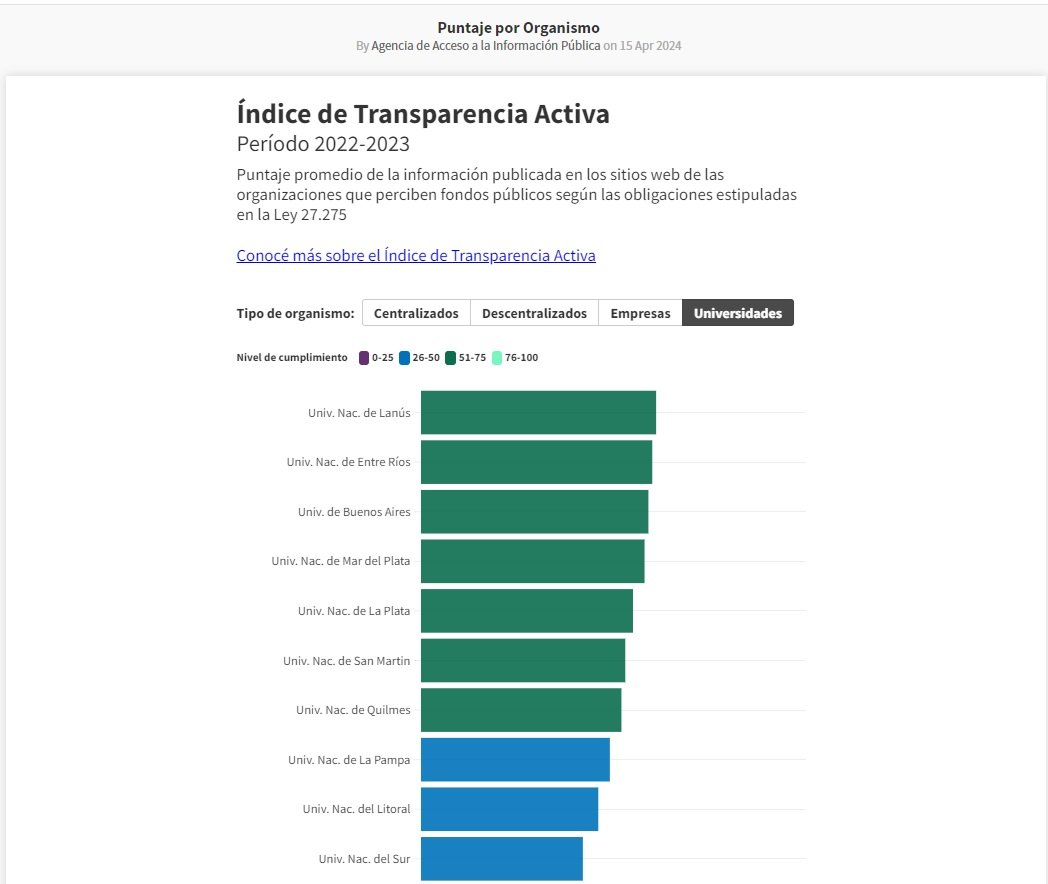
Task: Select the Univ. Nac. de Entre Ríos bar
Action: point(536,462)
